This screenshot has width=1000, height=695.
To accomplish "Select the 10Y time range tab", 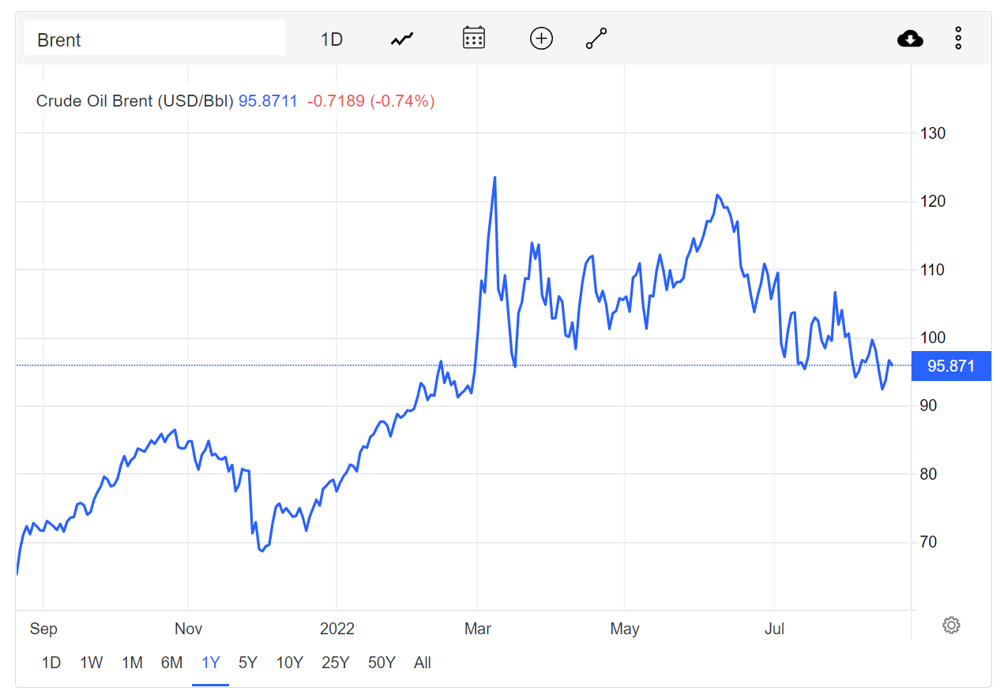I will pos(290,662).
